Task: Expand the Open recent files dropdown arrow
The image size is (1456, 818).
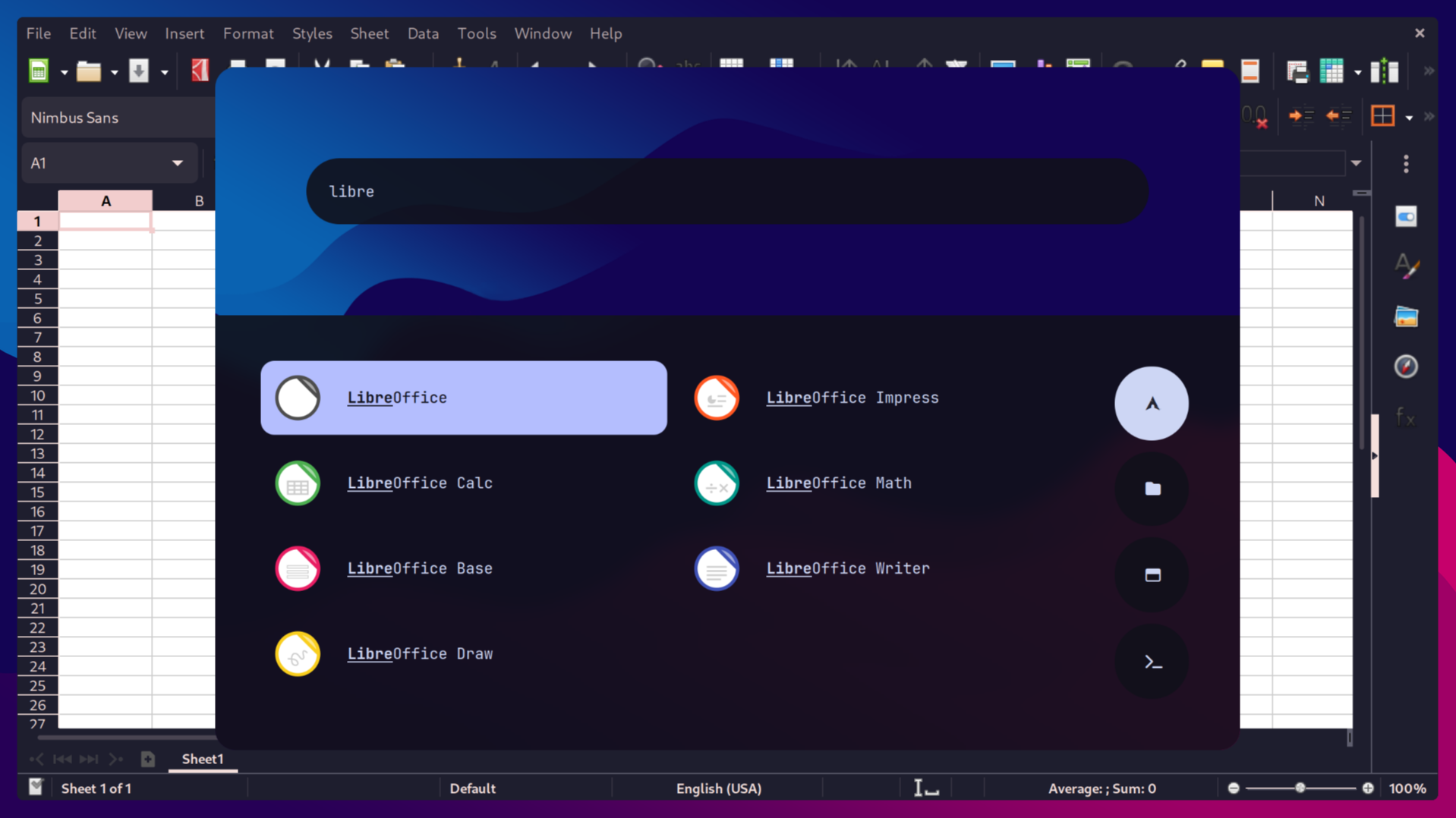Action: point(114,73)
